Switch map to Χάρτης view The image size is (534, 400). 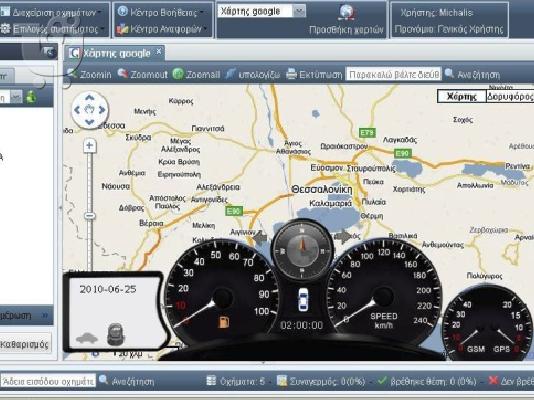461,96
